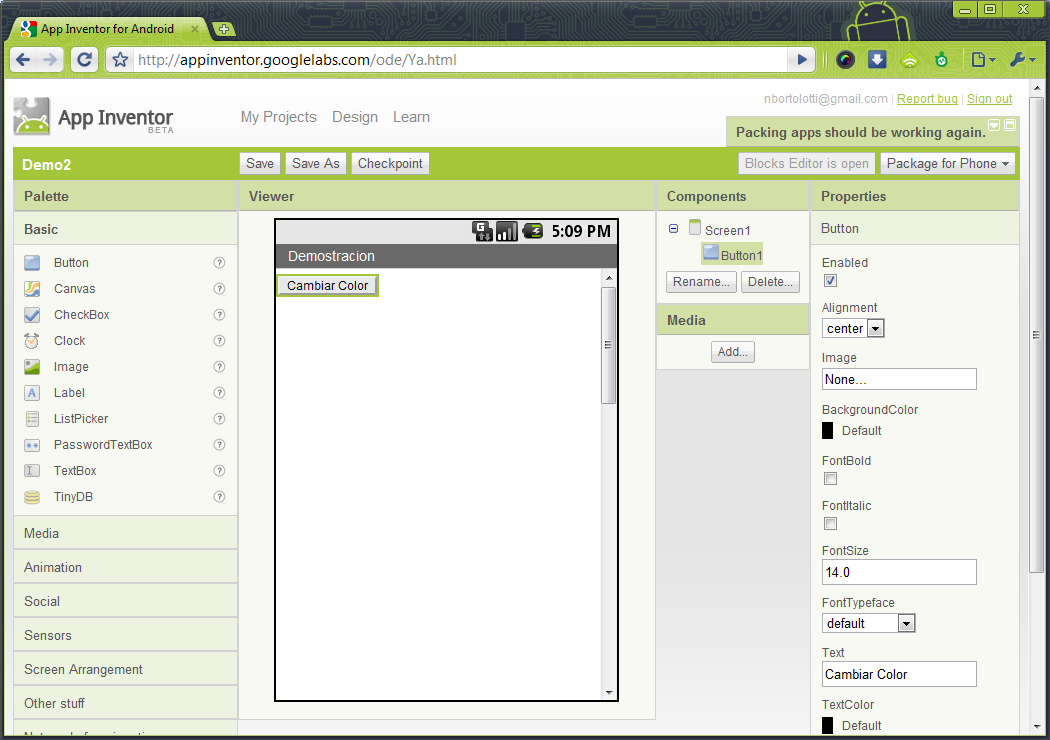Screen dimensions: 1050x740
Task: Enable FontBold for Button1
Action: click(x=830, y=478)
